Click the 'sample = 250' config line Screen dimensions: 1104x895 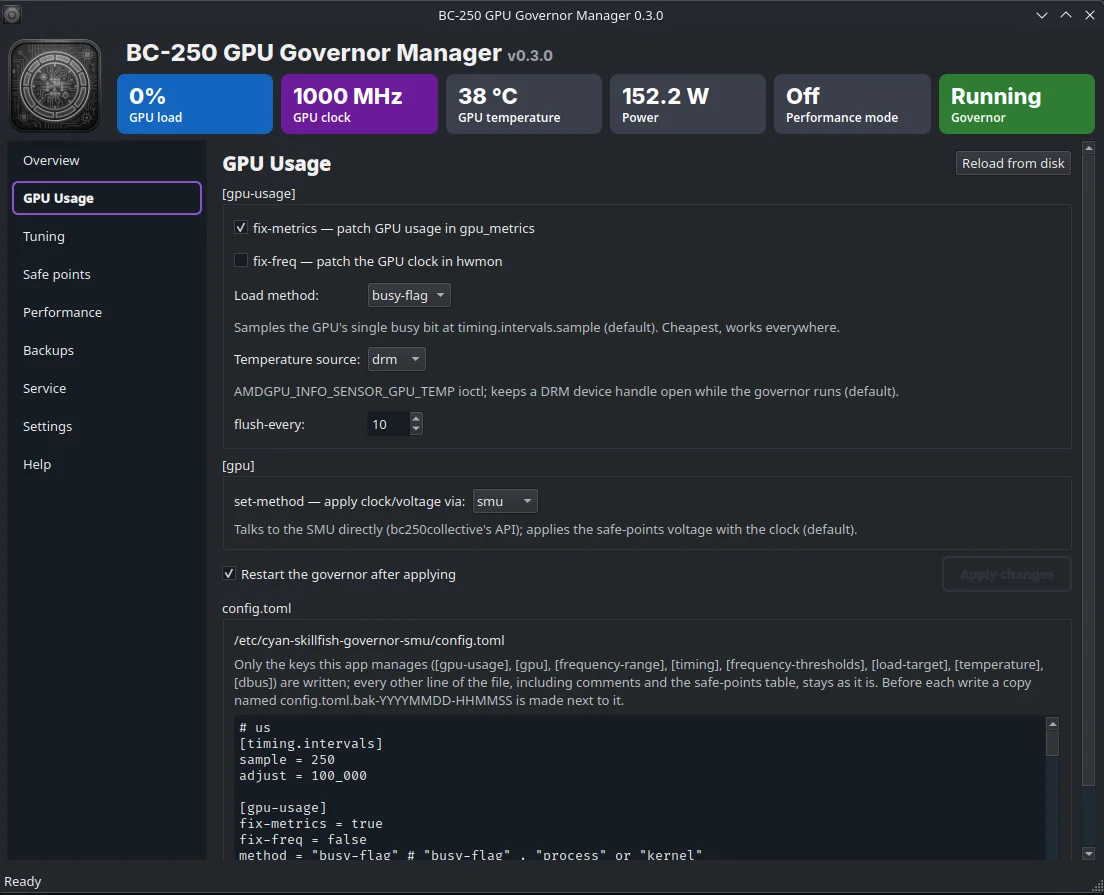click(287, 759)
